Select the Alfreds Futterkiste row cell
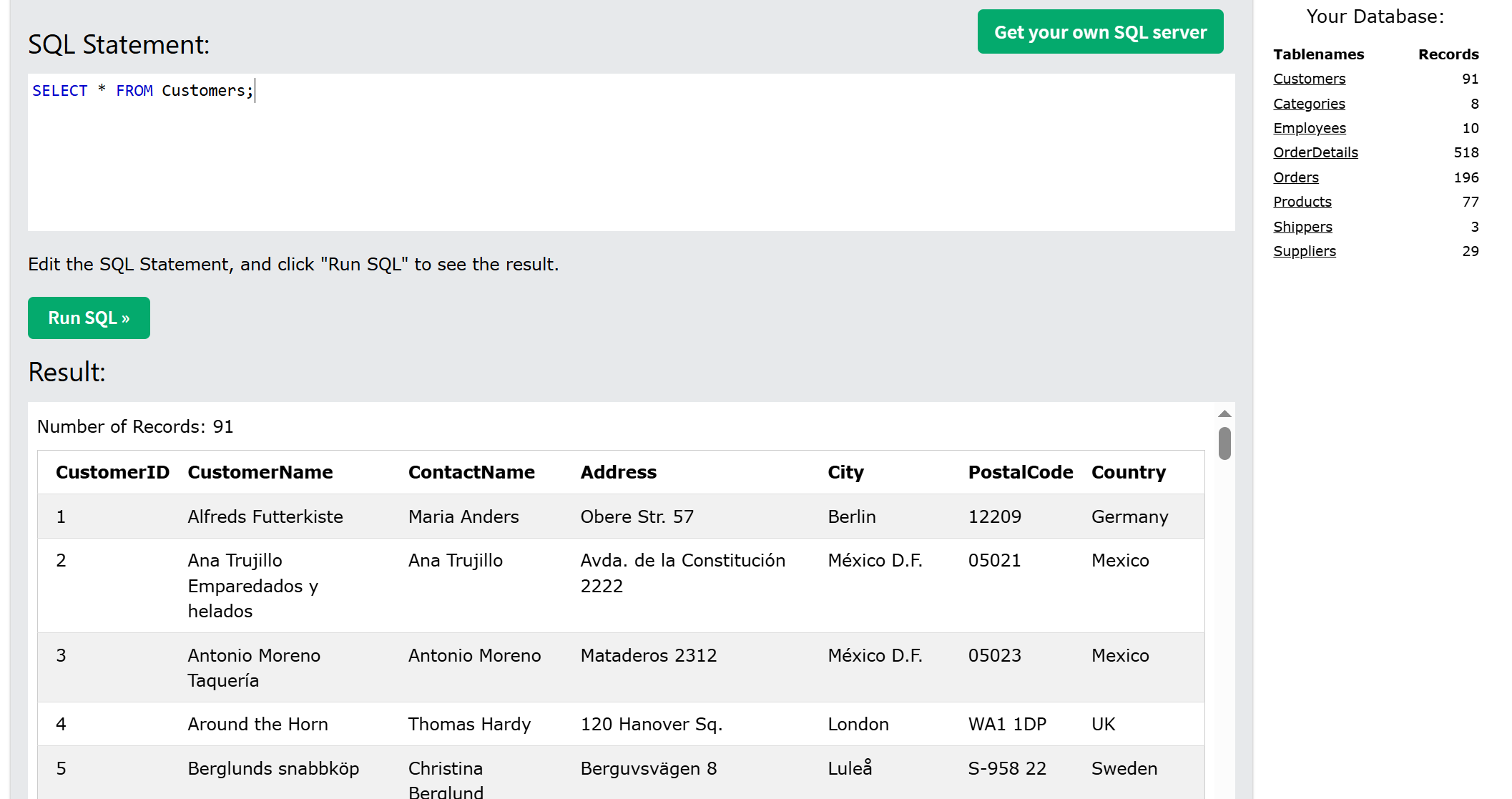Image resolution: width=1512 pixels, height=799 pixels. 265,516
